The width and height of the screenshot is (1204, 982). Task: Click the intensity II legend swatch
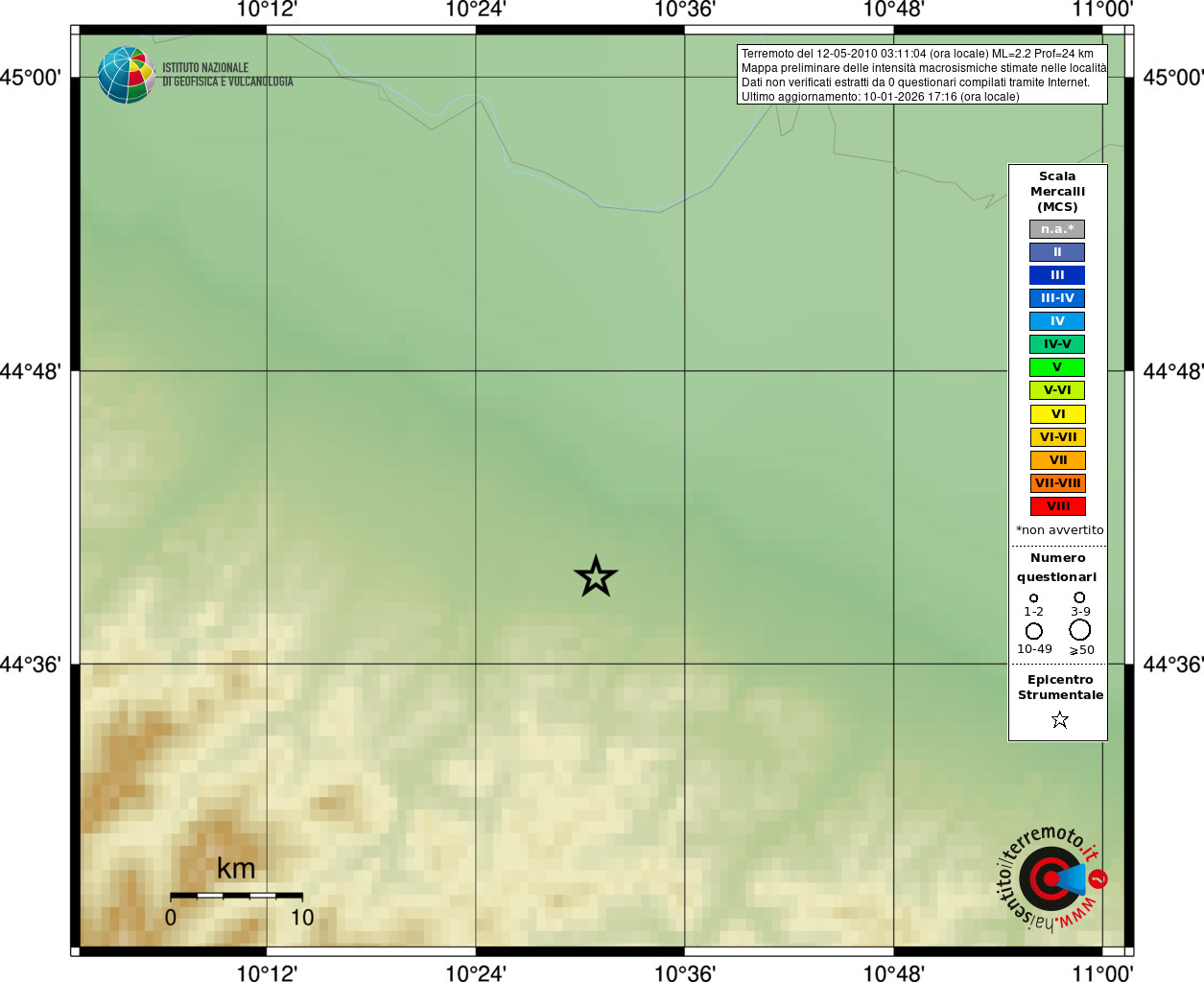(x=1057, y=252)
